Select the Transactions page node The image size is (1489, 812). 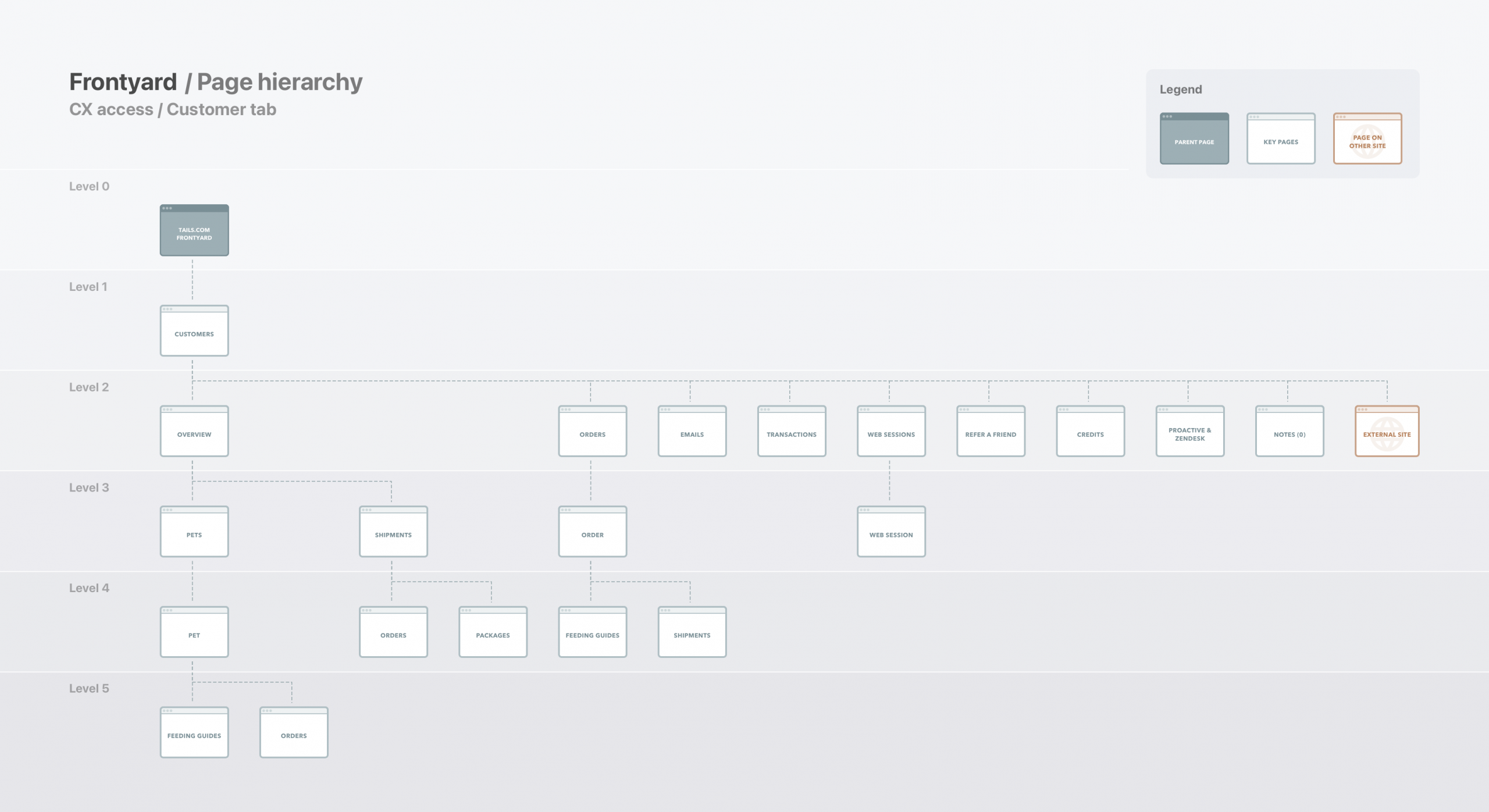(792, 432)
